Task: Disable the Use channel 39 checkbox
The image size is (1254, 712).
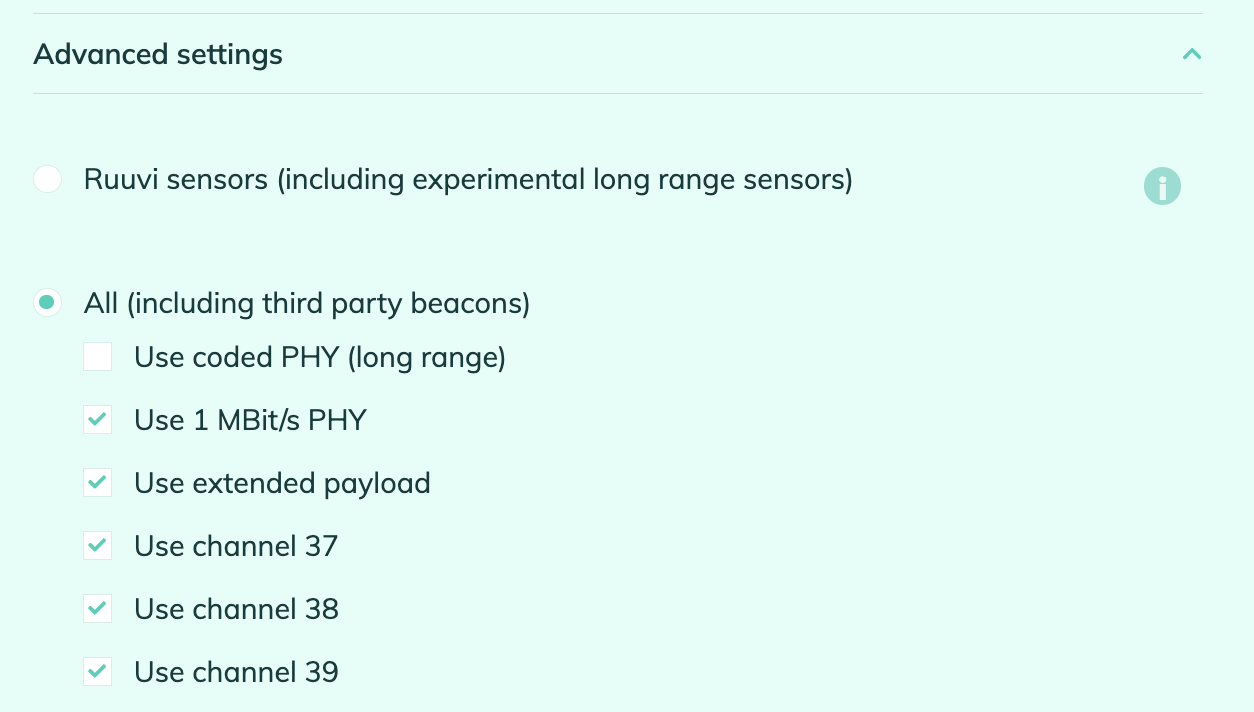Action: [97, 672]
